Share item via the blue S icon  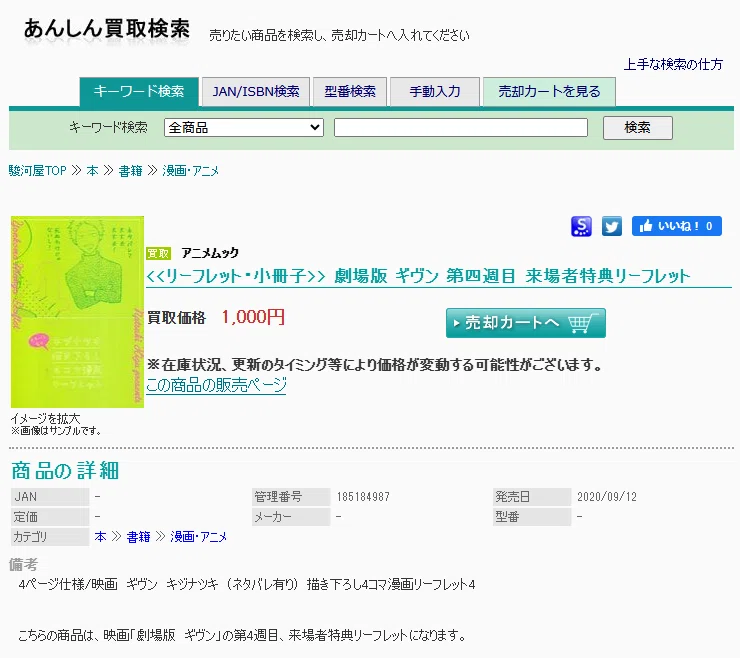tap(581, 227)
